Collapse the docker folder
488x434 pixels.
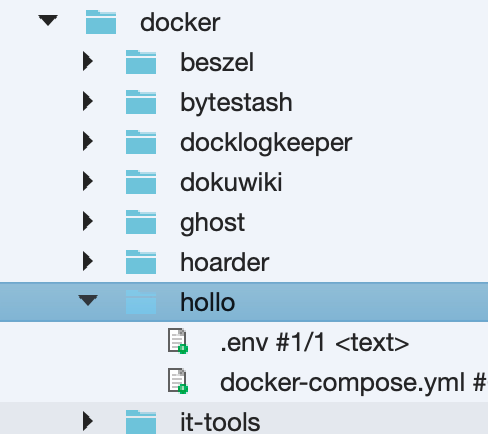[48, 20]
